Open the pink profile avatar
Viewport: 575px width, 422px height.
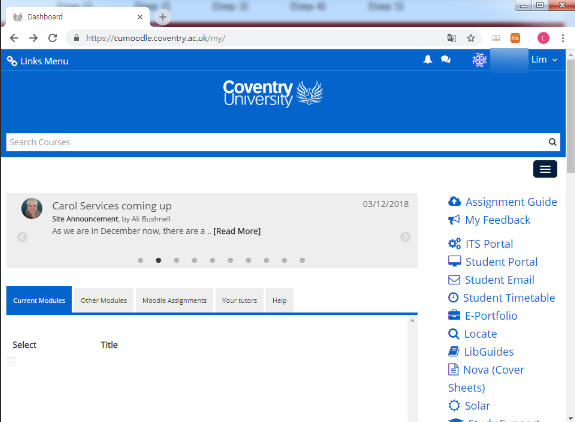(x=543, y=38)
